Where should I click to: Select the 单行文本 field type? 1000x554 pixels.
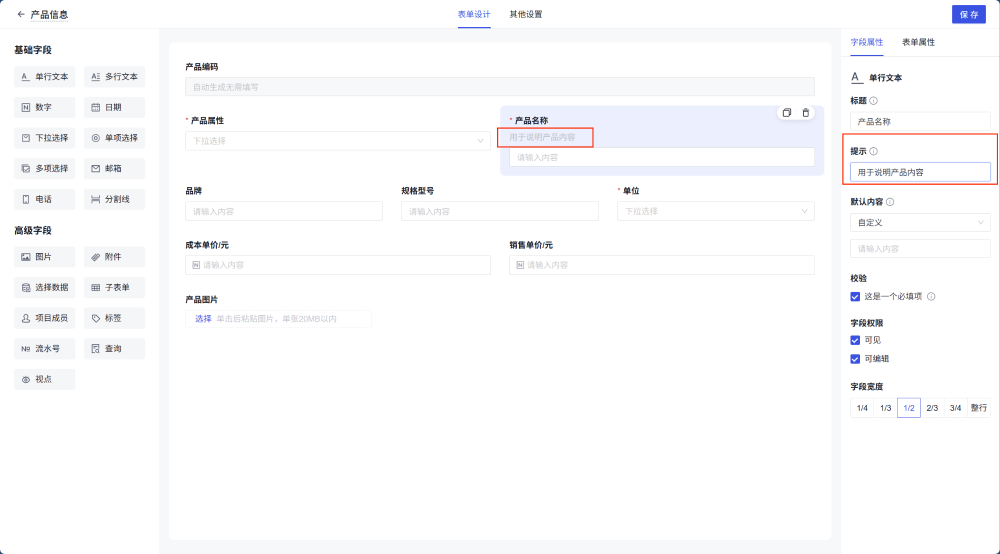(x=45, y=76)
